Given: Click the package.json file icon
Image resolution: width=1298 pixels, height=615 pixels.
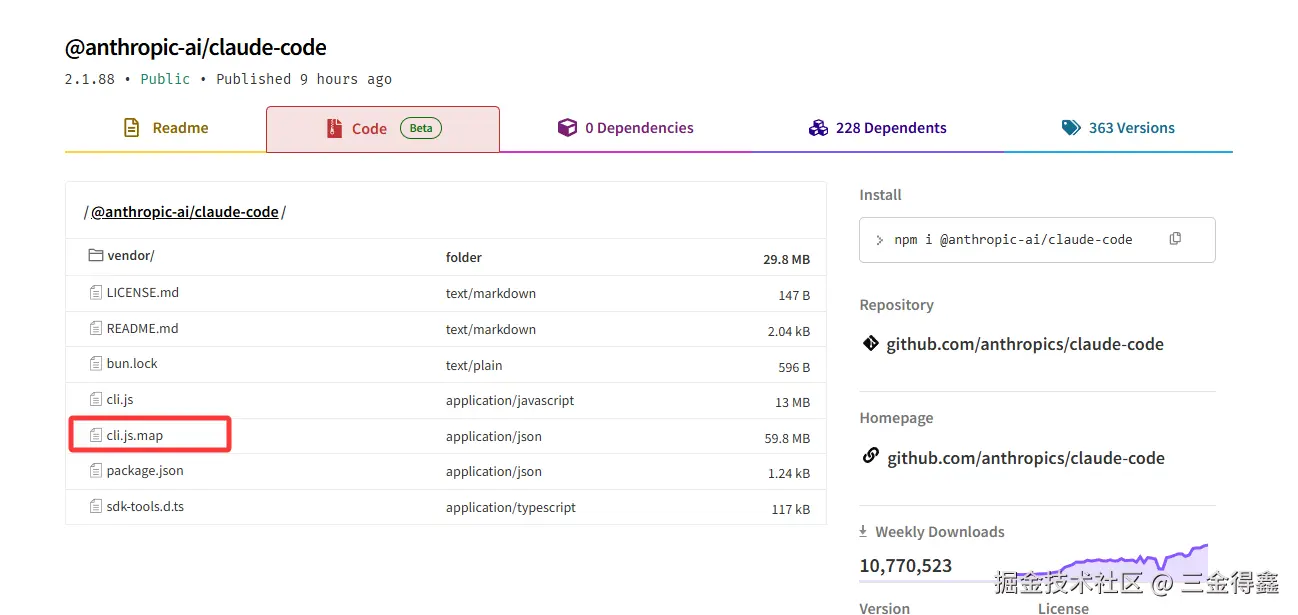Looking at the screenshot, I should [96, 470].
